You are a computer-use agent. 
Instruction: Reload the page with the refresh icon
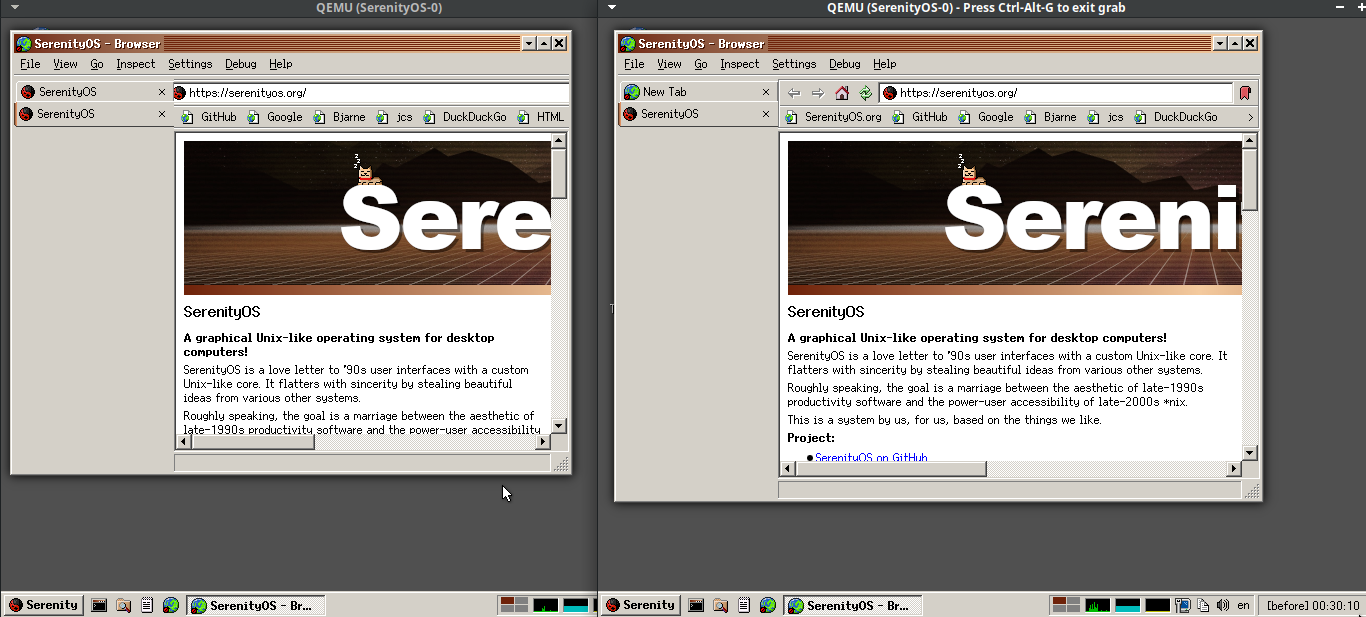point(865,92)
